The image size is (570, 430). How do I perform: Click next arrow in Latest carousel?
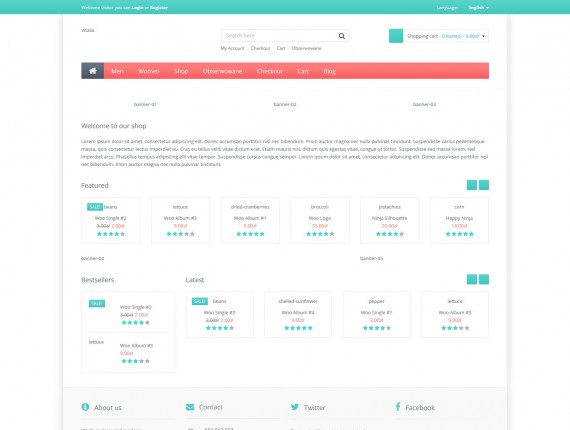[x=484, y=279]
